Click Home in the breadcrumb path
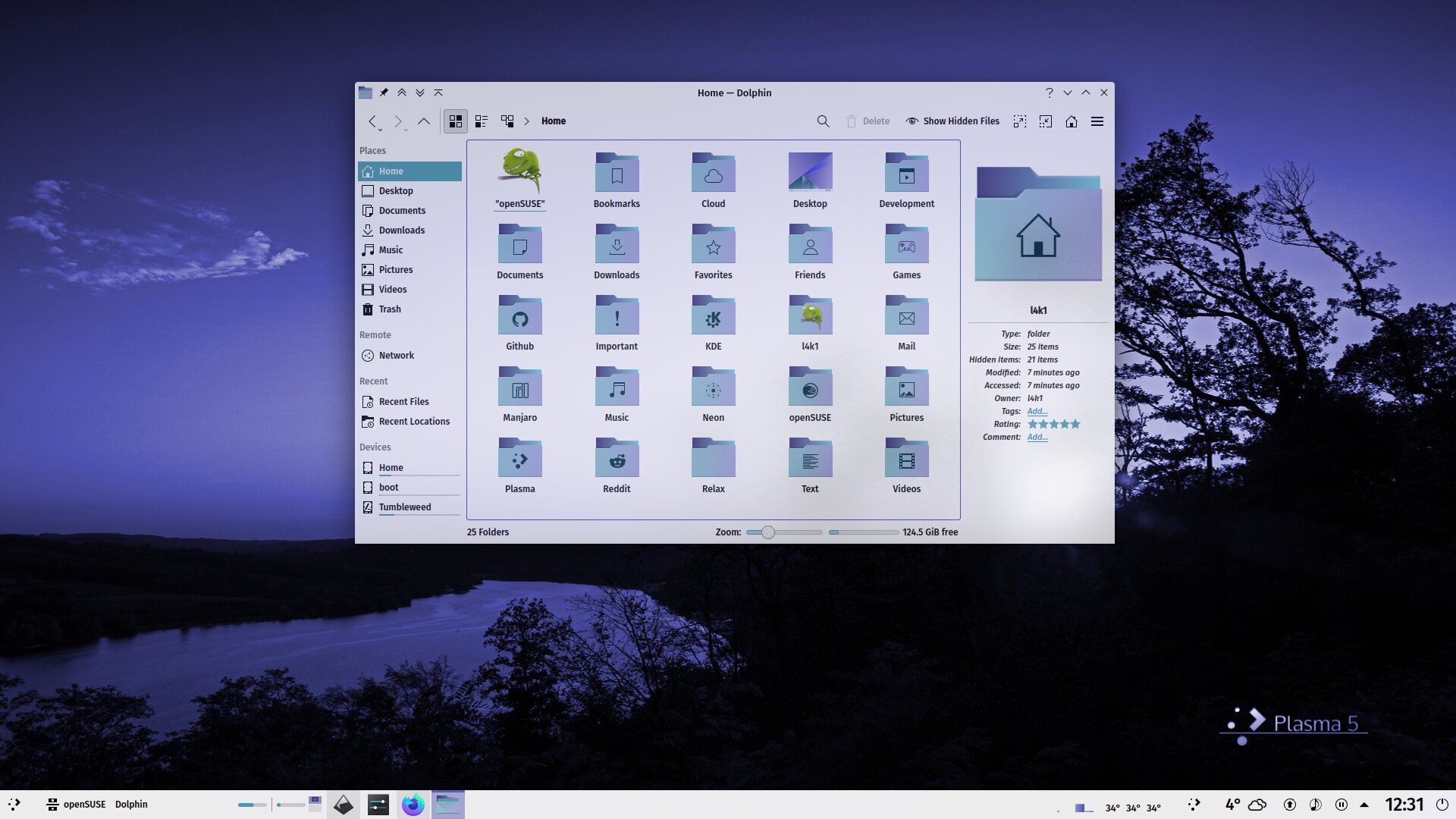 point(554,121)
